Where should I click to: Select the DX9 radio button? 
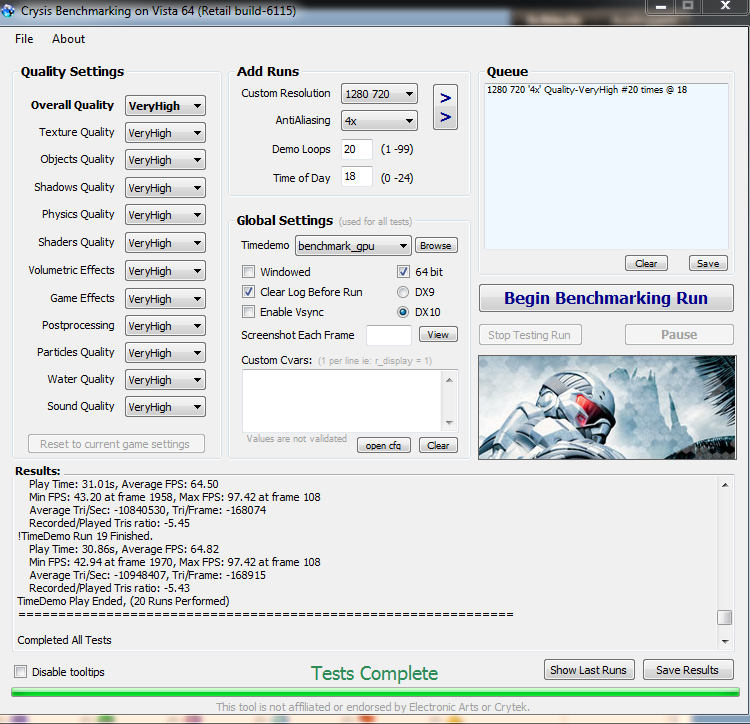[403, 292]
